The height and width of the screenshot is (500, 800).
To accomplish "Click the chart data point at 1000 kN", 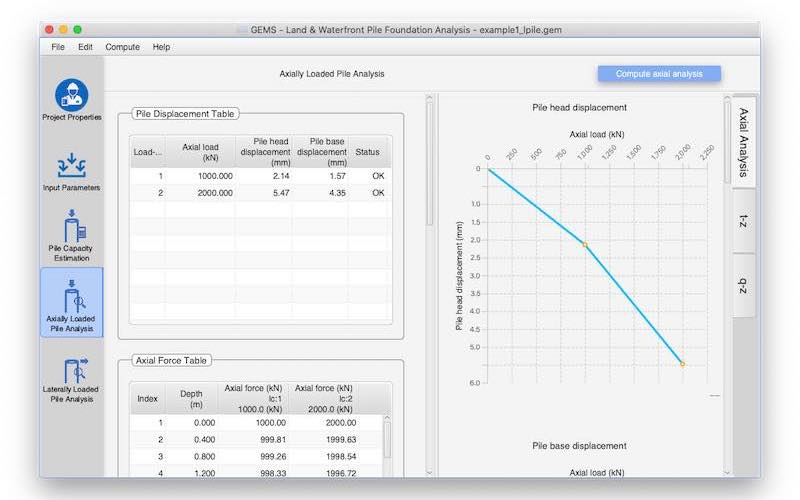I will point(585,245).
